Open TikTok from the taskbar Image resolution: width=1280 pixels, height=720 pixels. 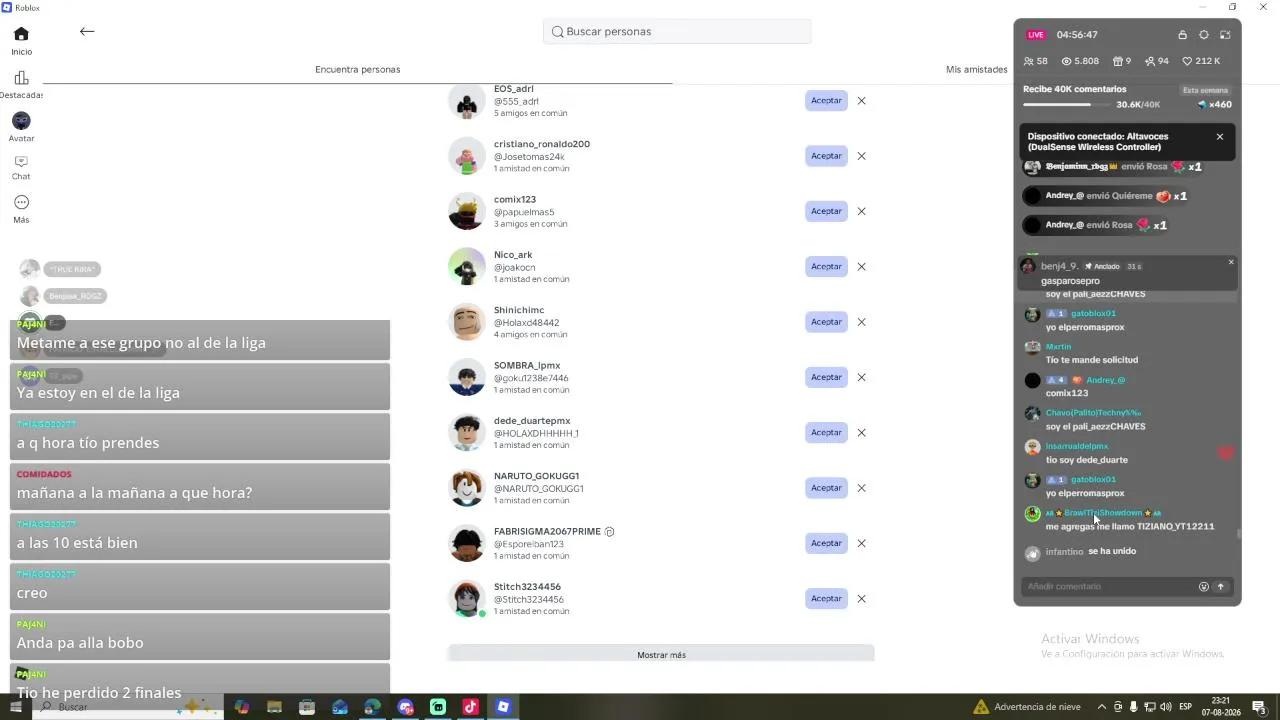(x=470, y=707)
